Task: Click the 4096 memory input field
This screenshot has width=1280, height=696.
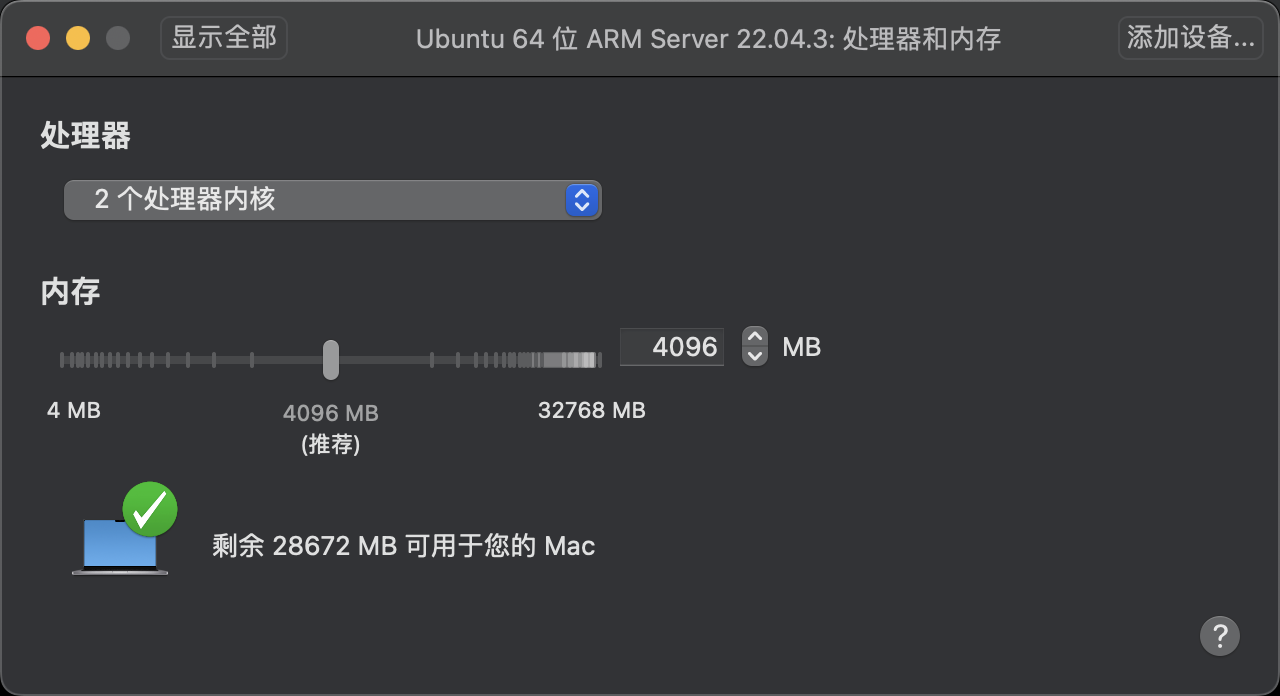Action: pyautogui.click(x=672, y=347)
